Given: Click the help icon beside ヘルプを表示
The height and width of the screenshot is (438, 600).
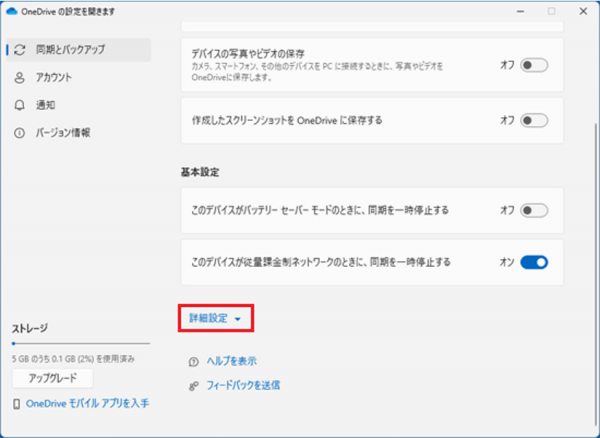Looking at the screenshot, I should click(x=192, y=361).
